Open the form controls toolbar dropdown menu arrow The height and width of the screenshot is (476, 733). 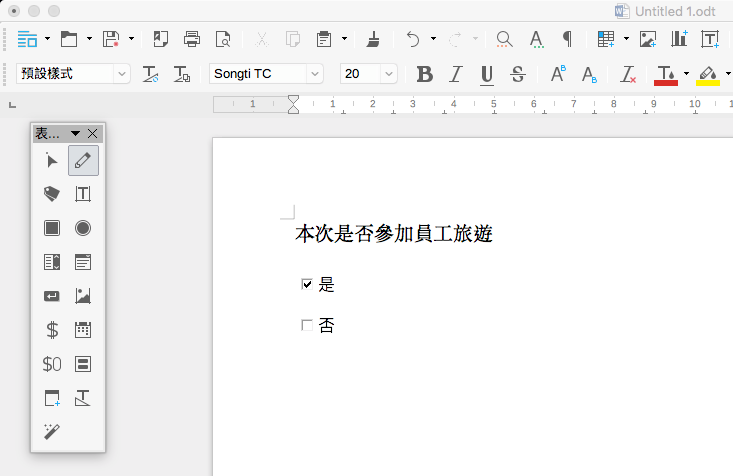75,133
